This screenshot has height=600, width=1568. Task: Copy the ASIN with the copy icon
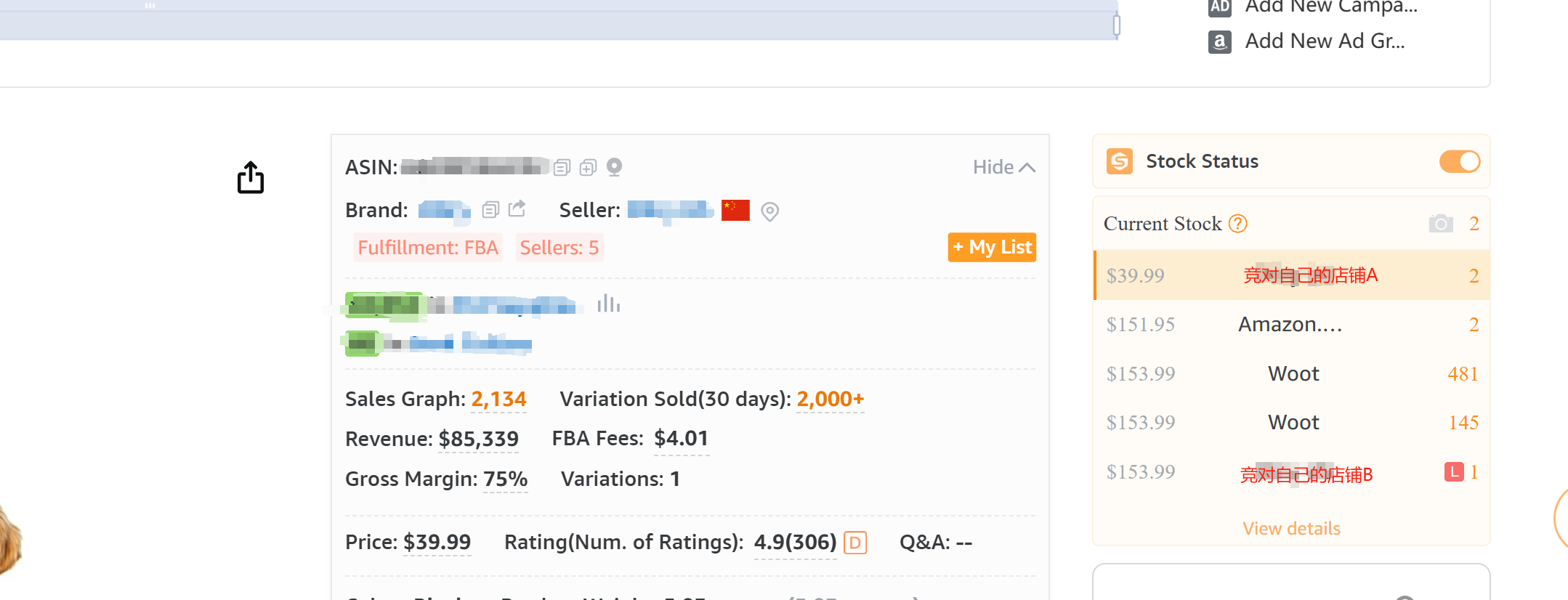pos(562,168)
